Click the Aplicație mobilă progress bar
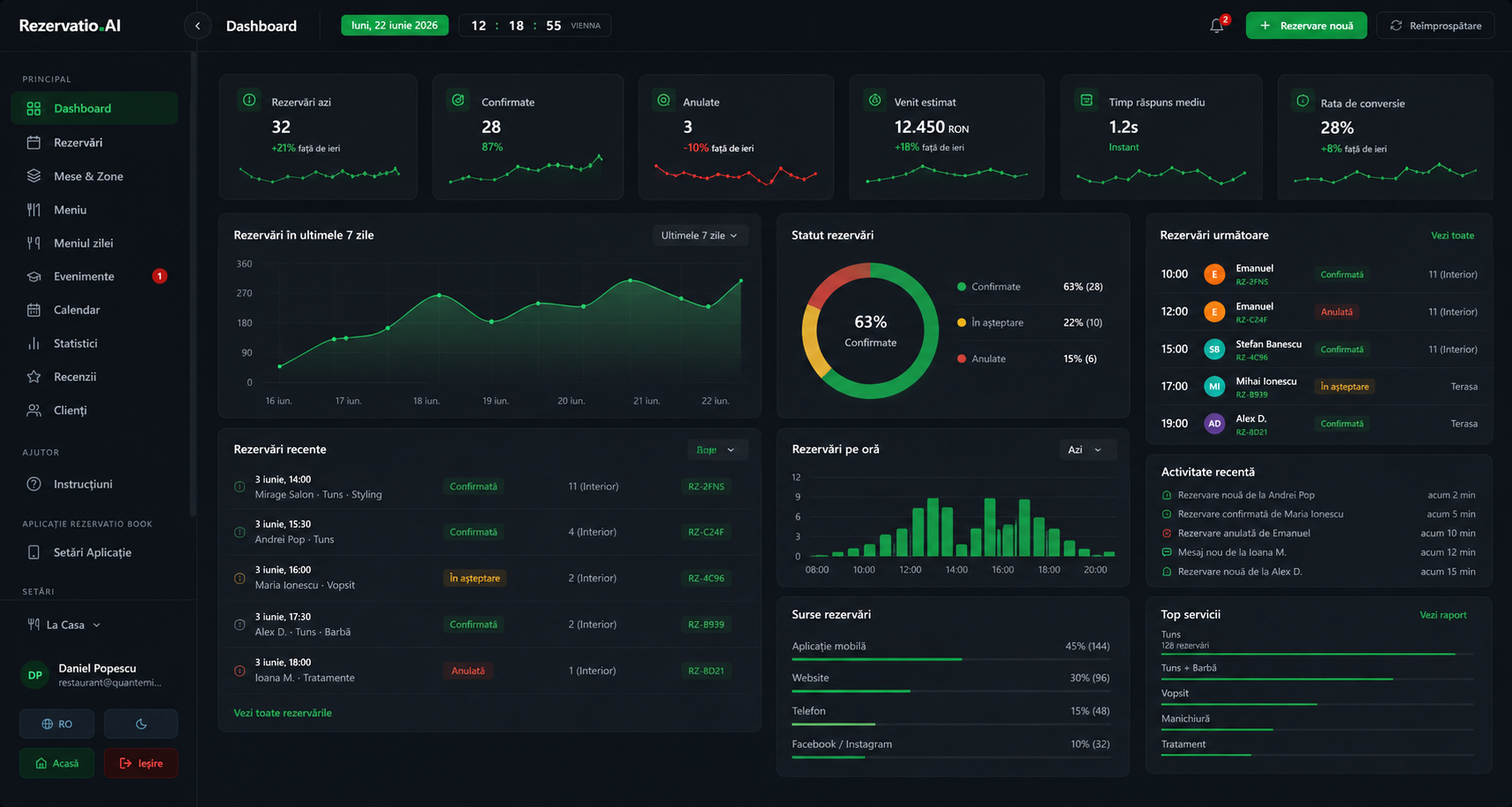 (951, 659)
